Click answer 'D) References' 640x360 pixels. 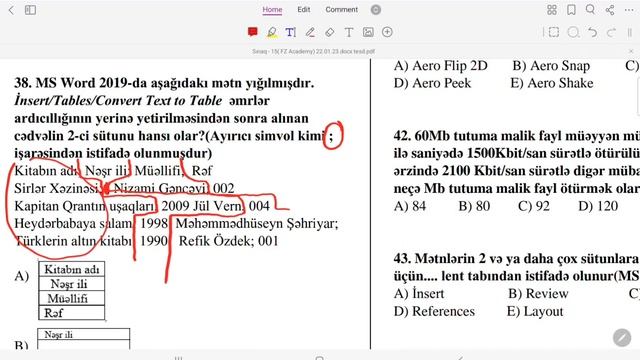(x=434, y=311)
